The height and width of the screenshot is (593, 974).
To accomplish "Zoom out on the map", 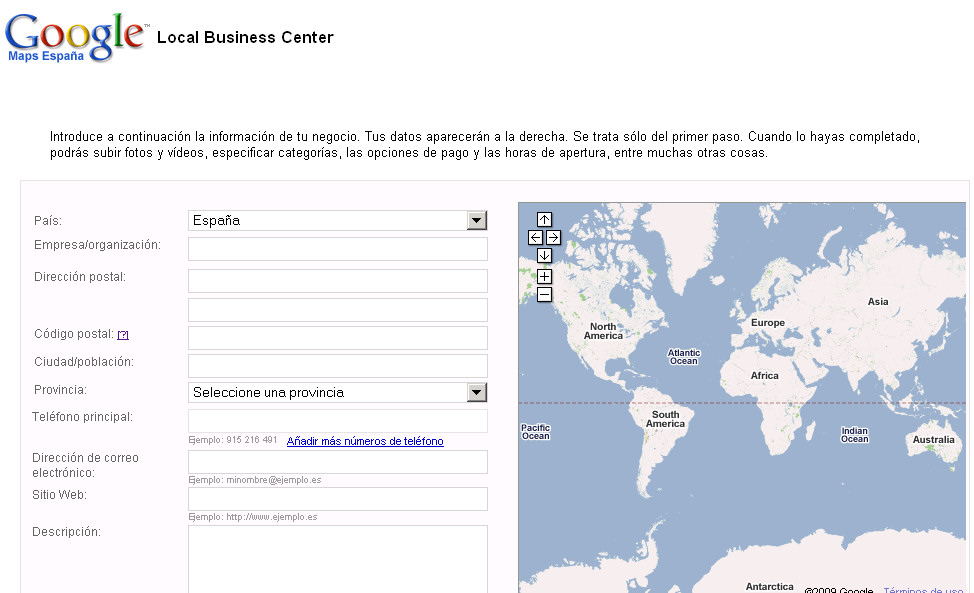I will coord(544,295).
